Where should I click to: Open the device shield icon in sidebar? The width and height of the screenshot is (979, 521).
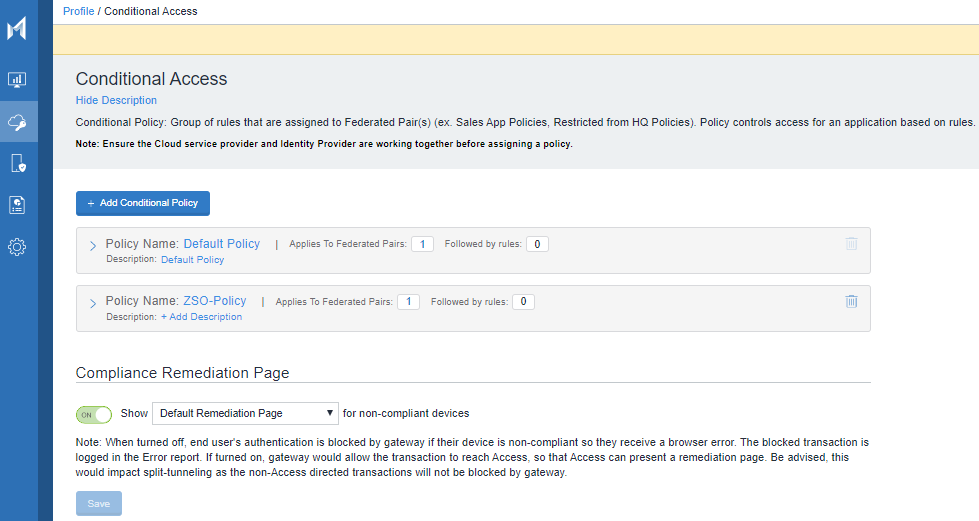click(17, 163)
